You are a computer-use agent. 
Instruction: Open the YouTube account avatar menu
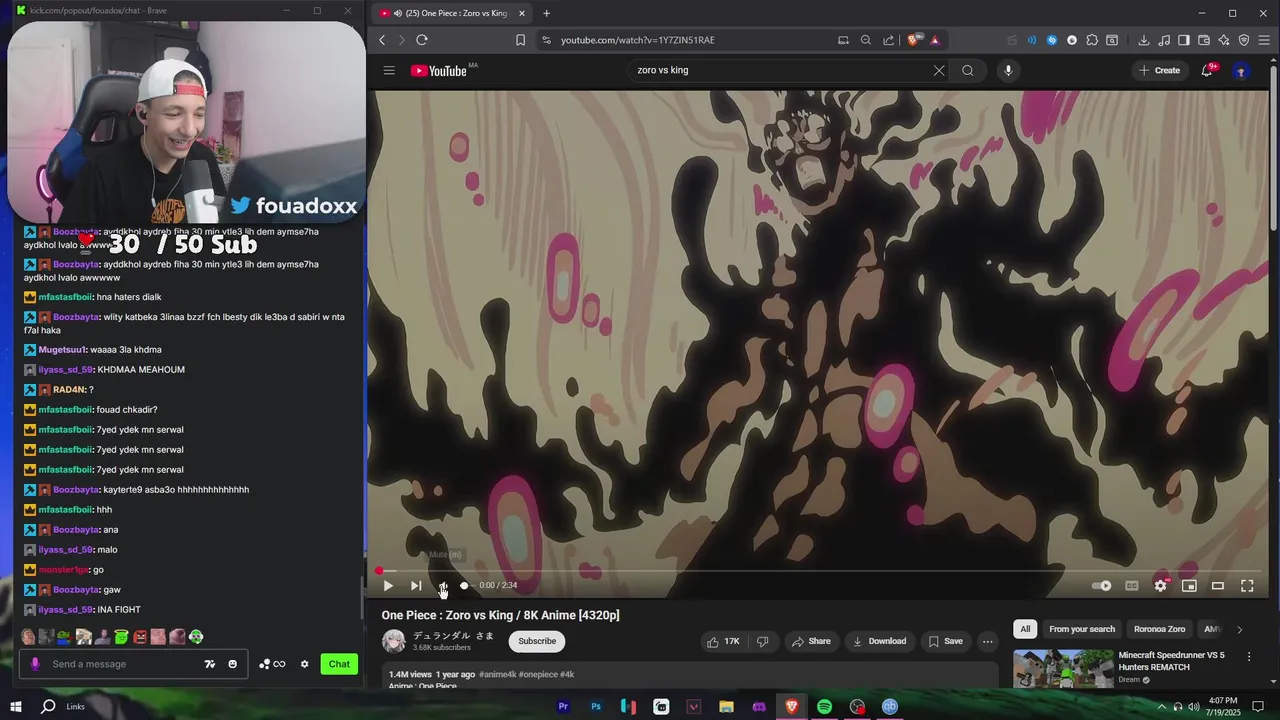coord(1241,70)
